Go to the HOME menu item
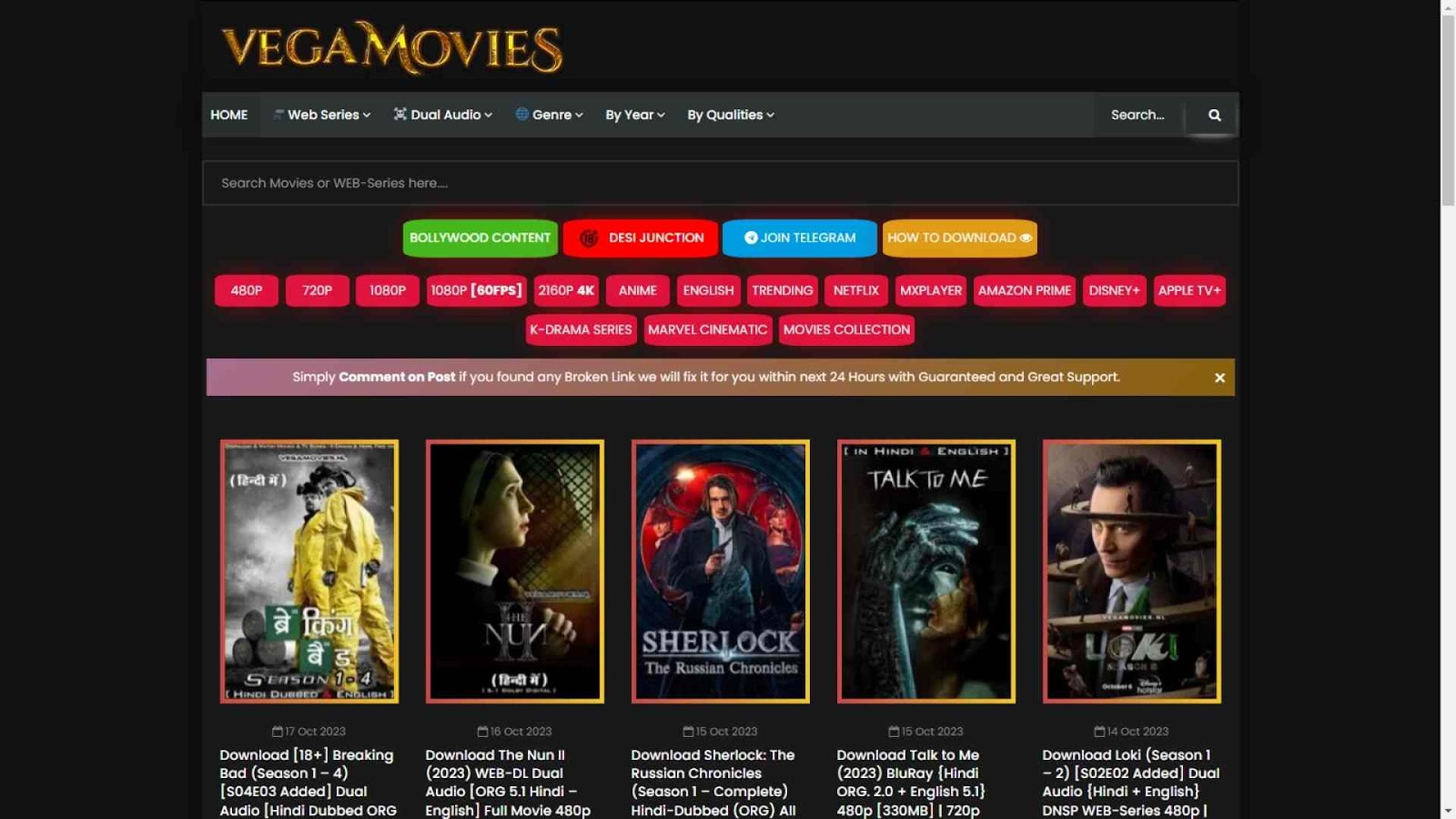1456x819 pixels. tap(229, 115)
